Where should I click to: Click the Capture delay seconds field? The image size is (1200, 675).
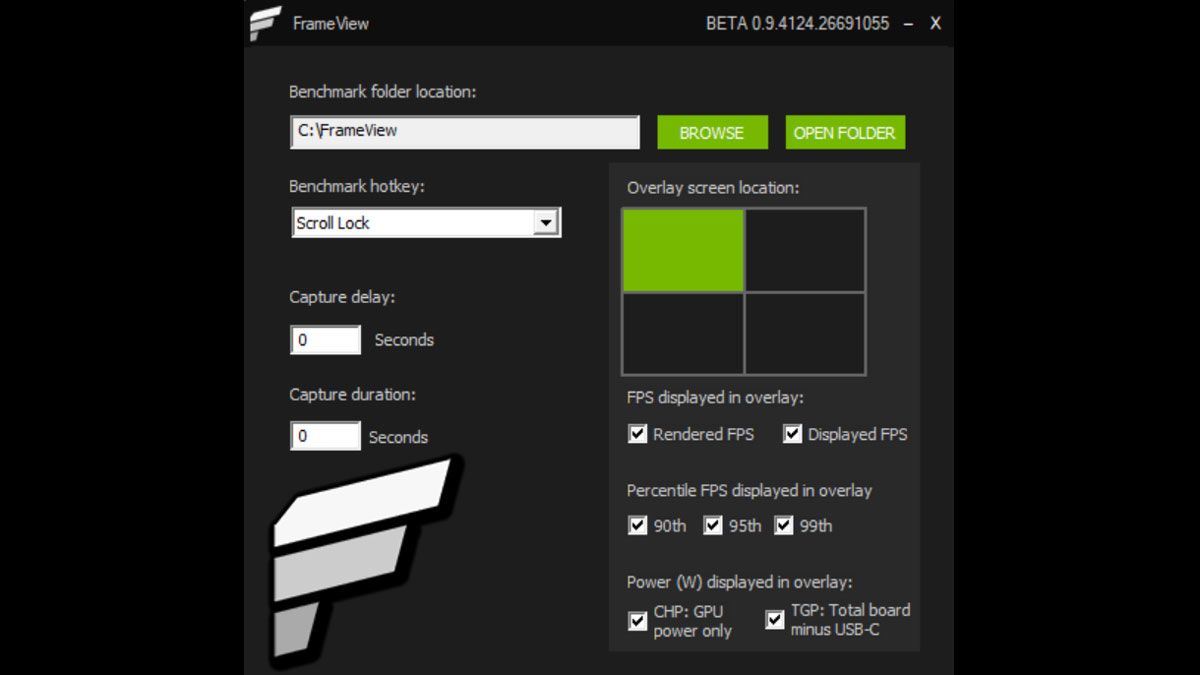pyautogui.click(x=325, y=340)
